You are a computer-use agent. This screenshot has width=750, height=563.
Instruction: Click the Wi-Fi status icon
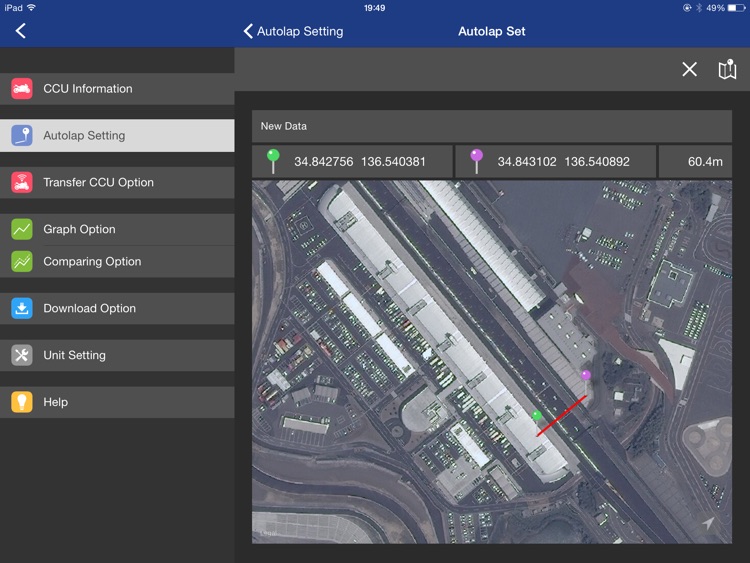point(32,7)
